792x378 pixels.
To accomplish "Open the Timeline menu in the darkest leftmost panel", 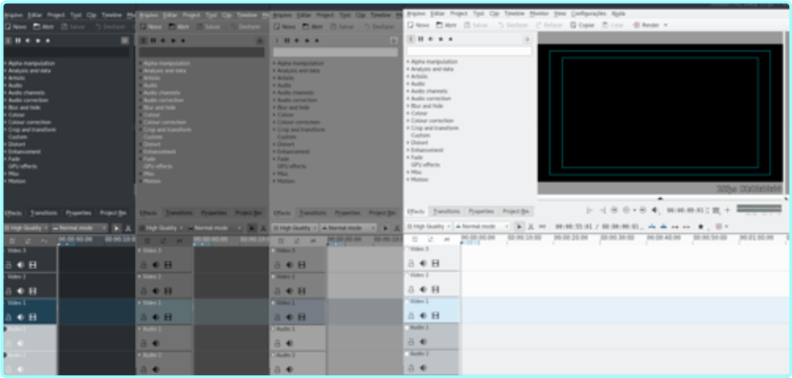I will pyautogui.click(x=112, y=15).
